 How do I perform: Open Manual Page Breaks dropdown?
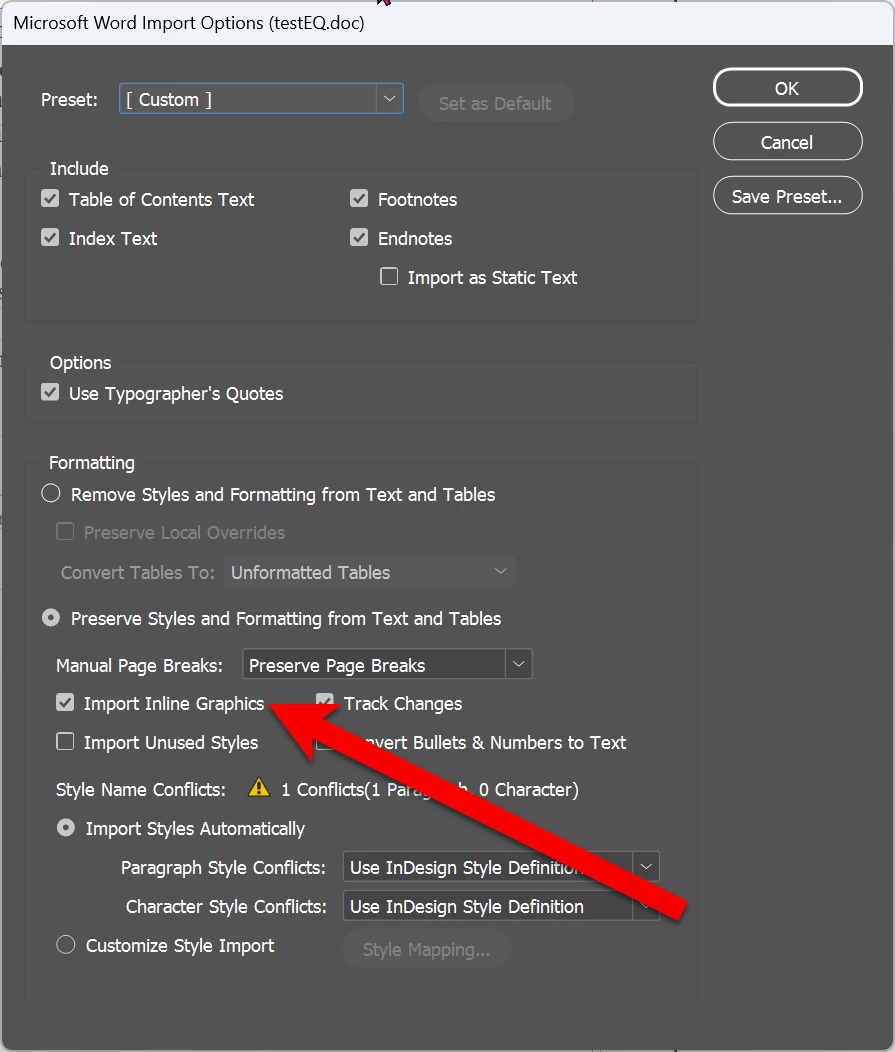pos(387,664)
